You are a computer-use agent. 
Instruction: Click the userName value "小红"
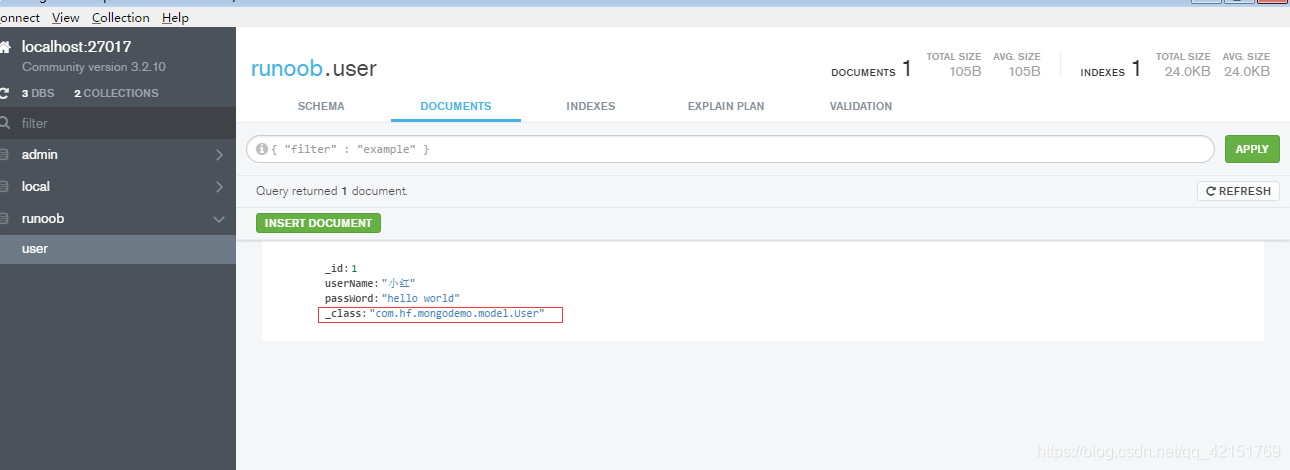coord(398,284)
